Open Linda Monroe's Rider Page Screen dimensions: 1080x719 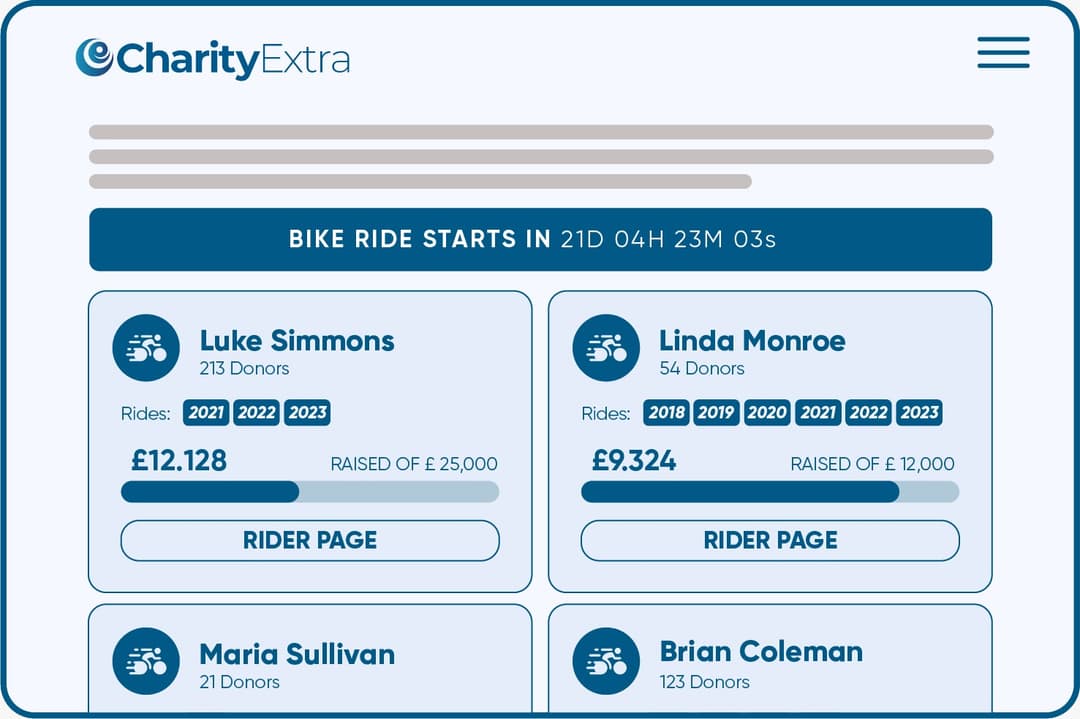770,541
